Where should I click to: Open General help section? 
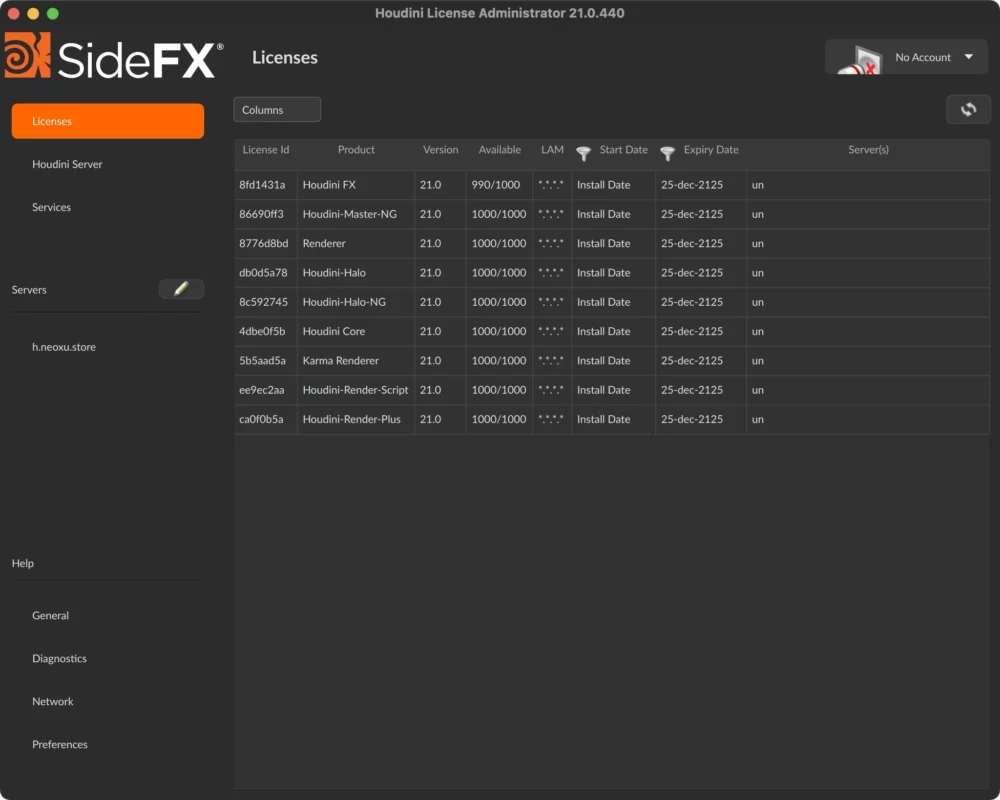(x=50, y=616)
